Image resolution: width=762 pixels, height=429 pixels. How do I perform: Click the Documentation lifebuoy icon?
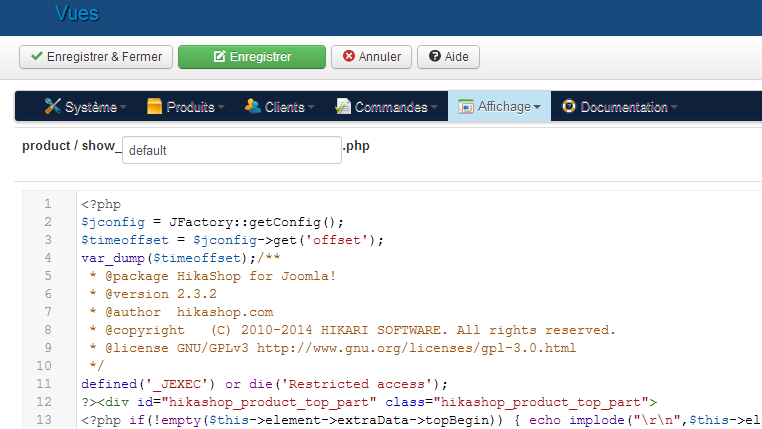click(569, 106)
